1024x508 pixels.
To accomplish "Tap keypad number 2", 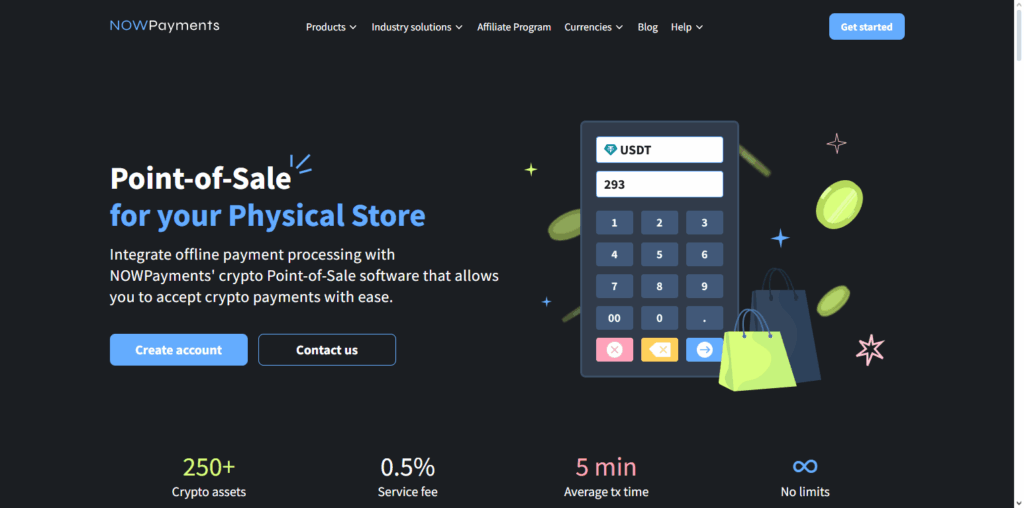I will pos(659,223).
